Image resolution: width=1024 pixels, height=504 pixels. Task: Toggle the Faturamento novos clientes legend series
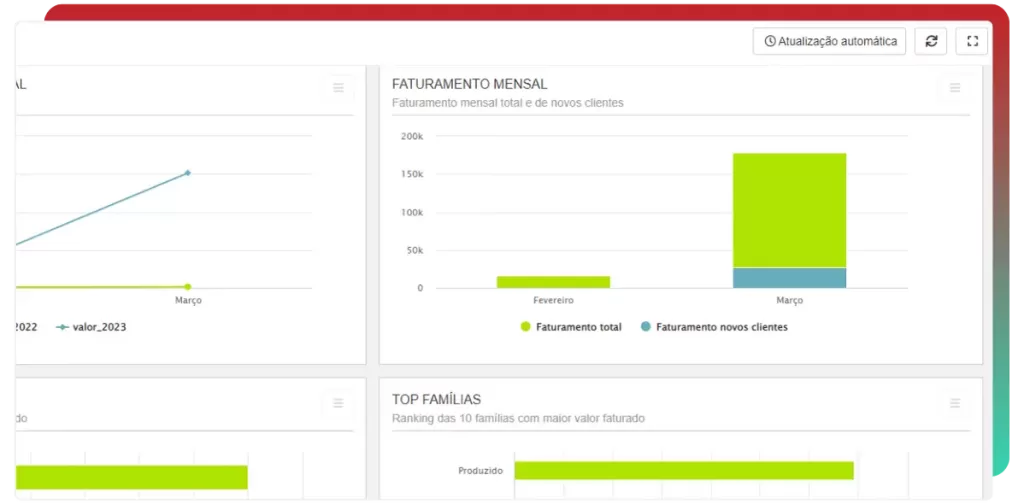pyautogui.click(x=721, y=327)
